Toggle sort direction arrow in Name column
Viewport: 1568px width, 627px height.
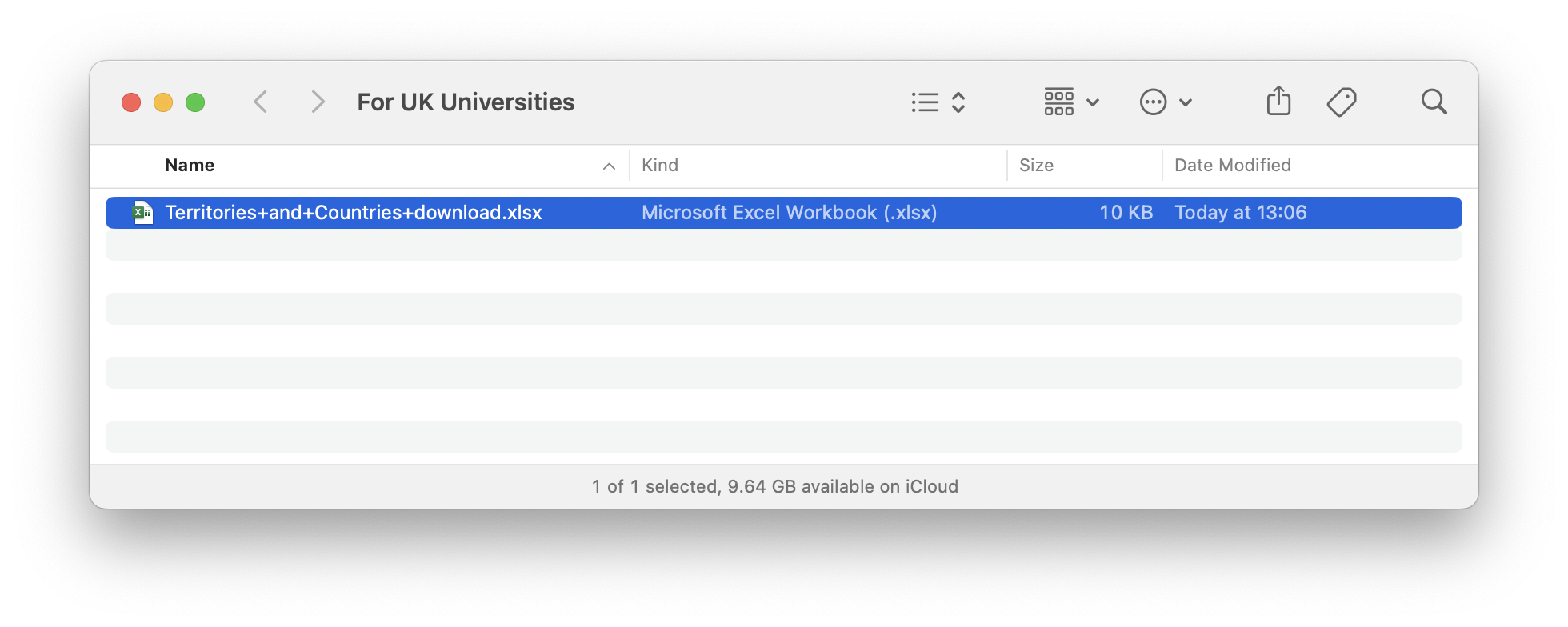(609, 166)
